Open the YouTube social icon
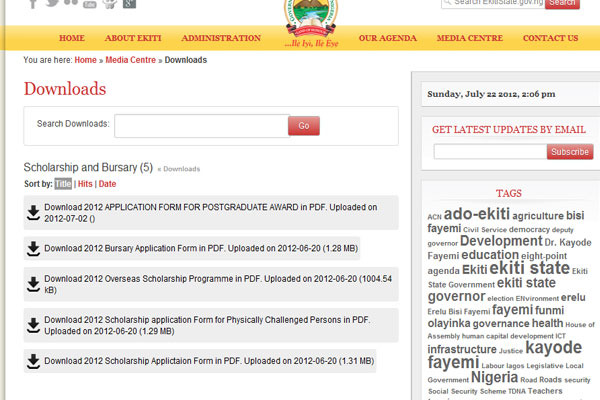Screen dimensions: 600x400 pos(90,4)
